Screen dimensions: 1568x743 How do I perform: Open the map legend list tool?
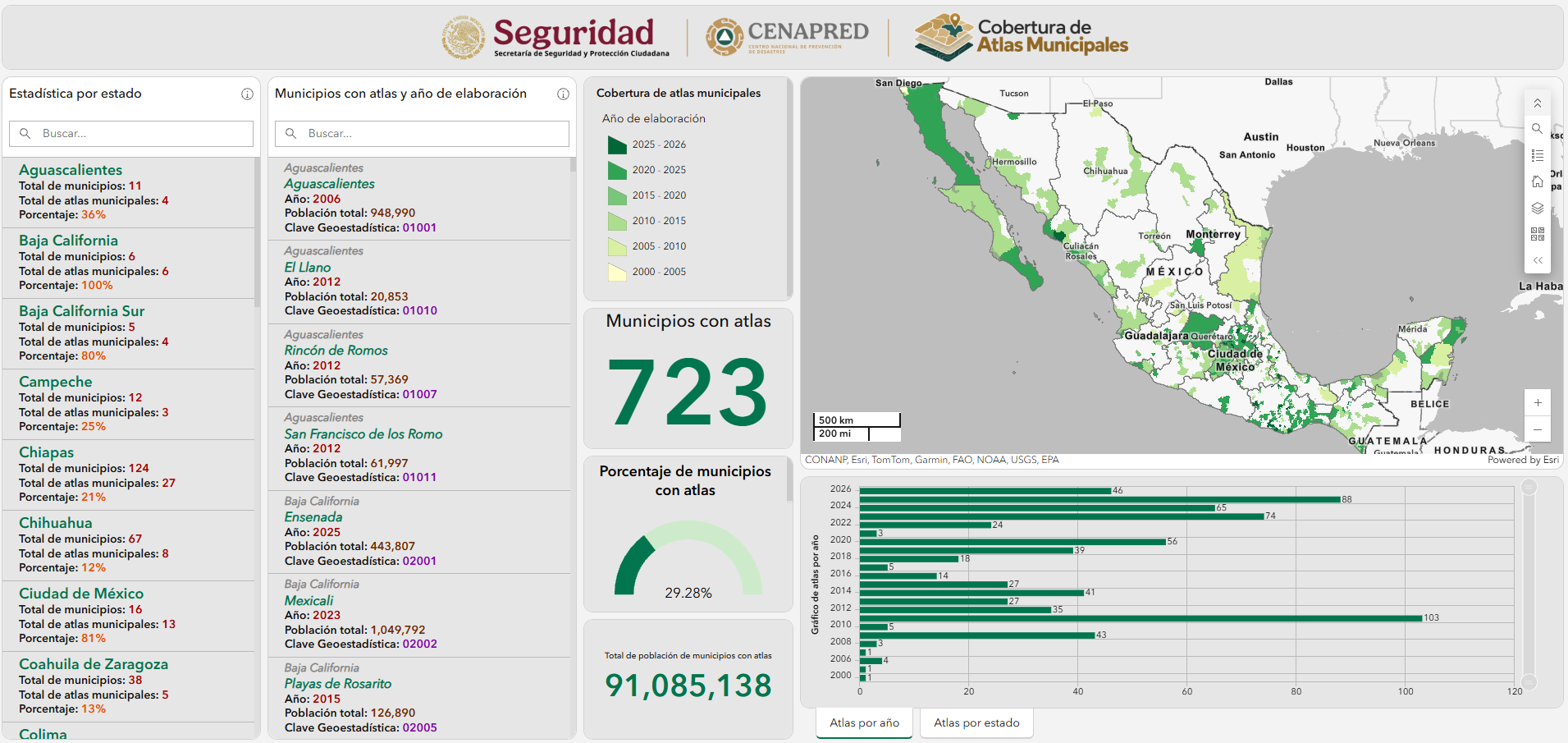[1538, 155]
